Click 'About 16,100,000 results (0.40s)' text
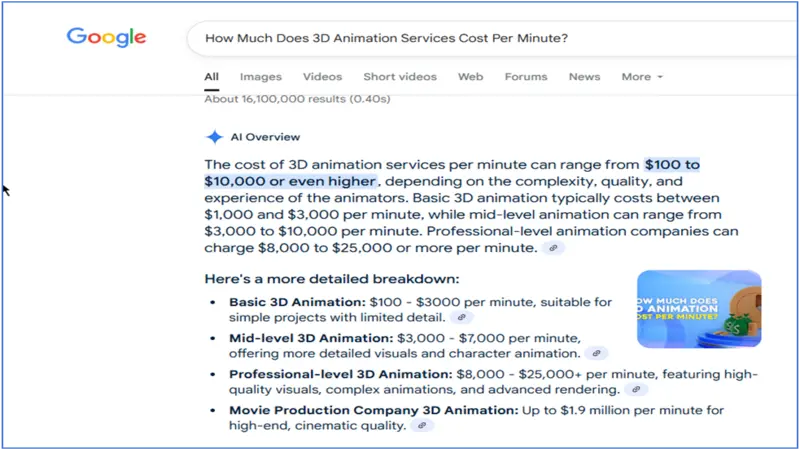800x450 pixels. pyautogui.click(x=297, y=99)
